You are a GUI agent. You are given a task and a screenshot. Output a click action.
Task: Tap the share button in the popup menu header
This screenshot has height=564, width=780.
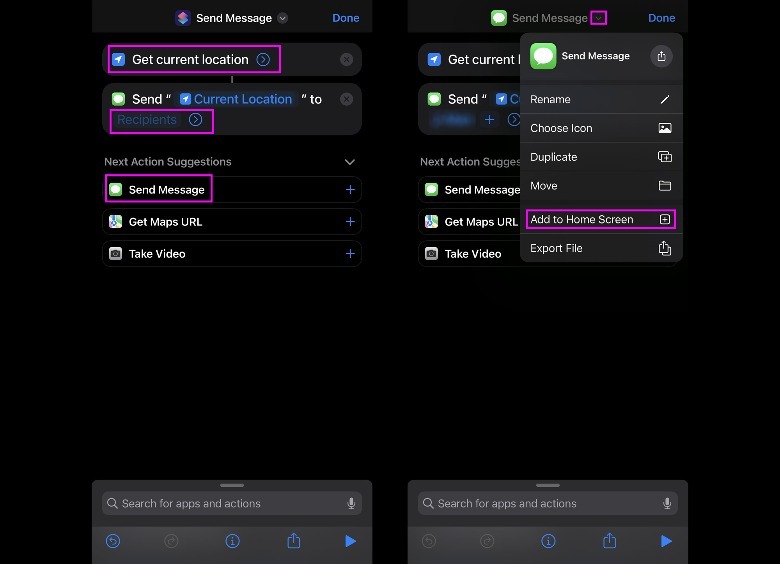tap(661, 56)
